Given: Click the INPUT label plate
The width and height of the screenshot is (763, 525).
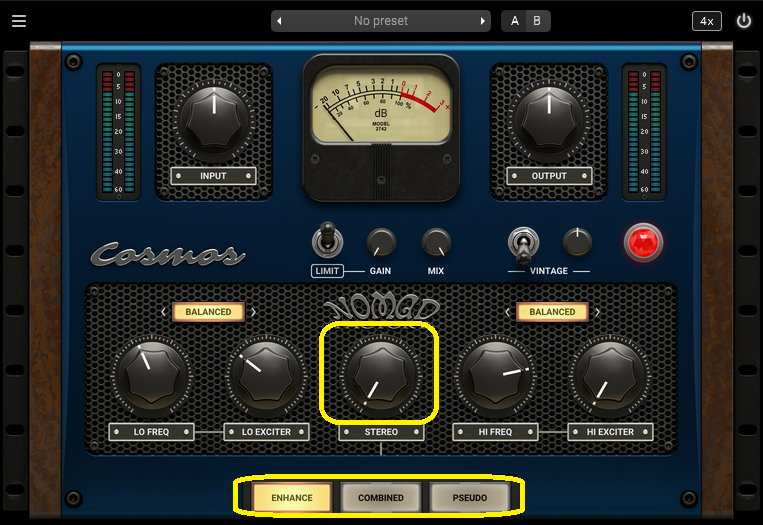Looking at the screenshot, I should [x=214, y=176].
